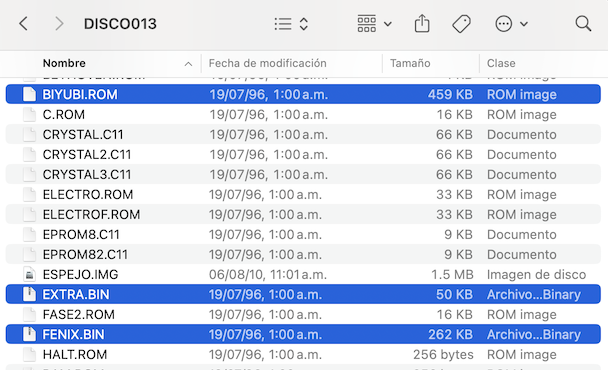
Task: Click the ELECTRO.ROM file icon
Action: coord(29,194)
